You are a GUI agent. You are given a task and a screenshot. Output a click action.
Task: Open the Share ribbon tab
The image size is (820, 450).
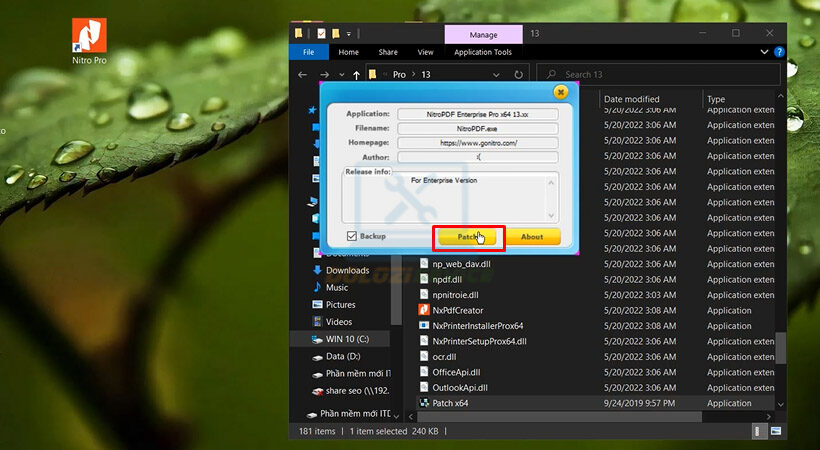[x=387, y=52]
